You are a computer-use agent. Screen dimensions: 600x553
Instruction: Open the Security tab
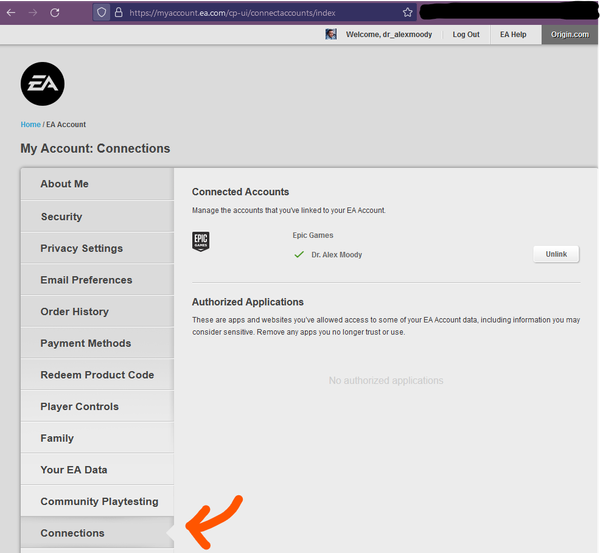(x=97, y=217)
